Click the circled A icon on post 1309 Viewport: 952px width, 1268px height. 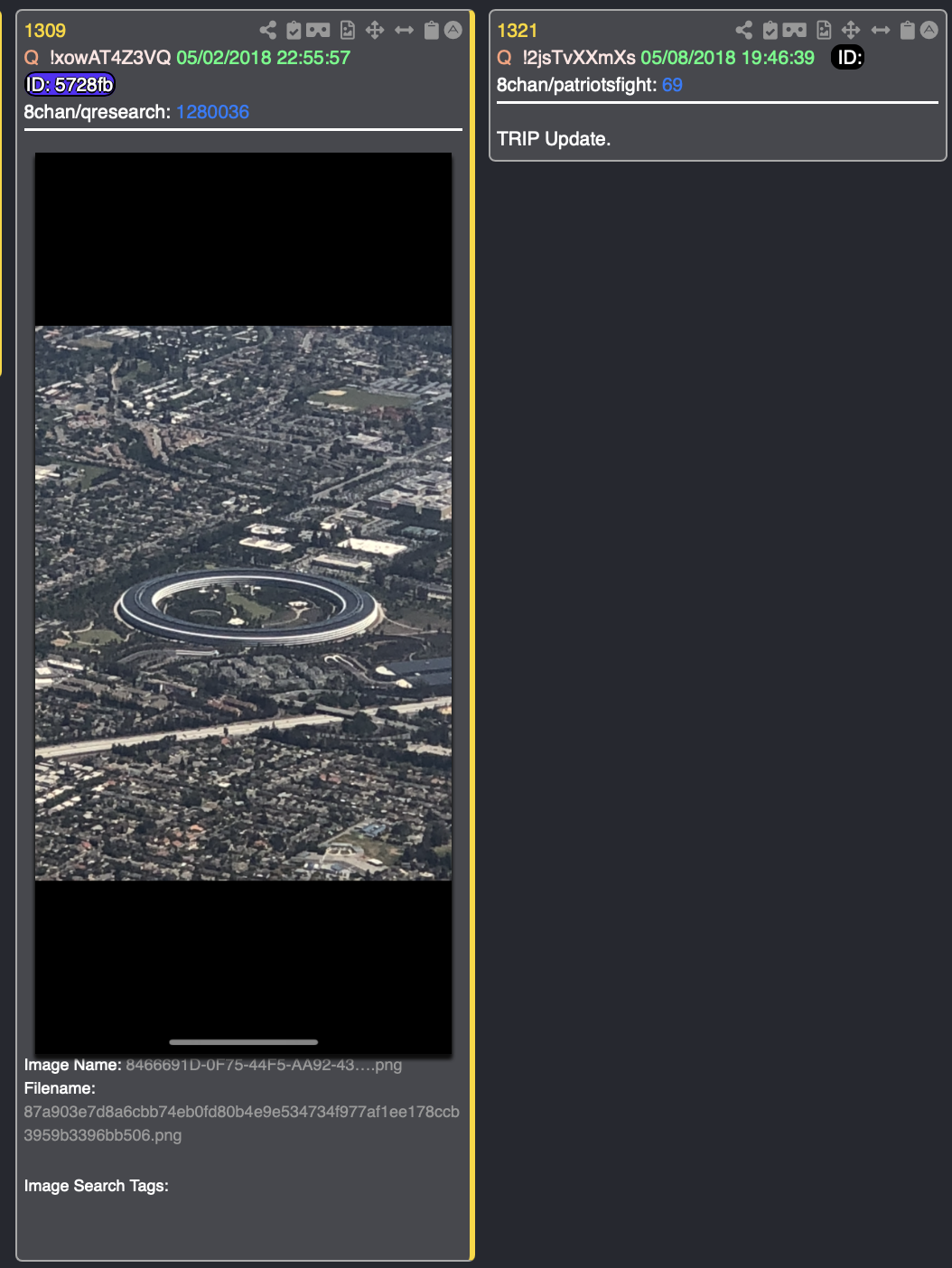(453, 30)
